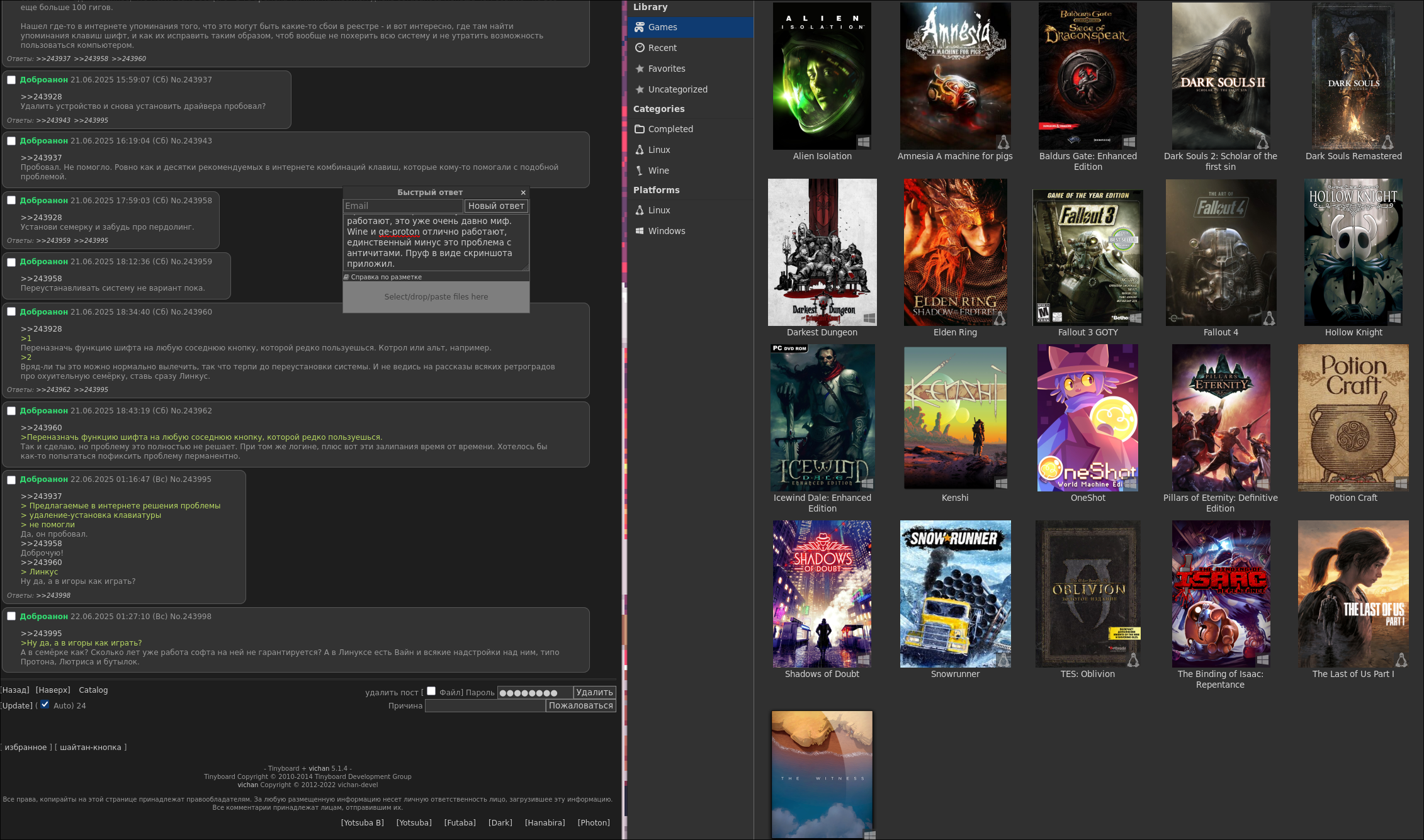Click the Update thread link
The width and height of the screenshot is (1424, 840).
[x=17, y=706]
